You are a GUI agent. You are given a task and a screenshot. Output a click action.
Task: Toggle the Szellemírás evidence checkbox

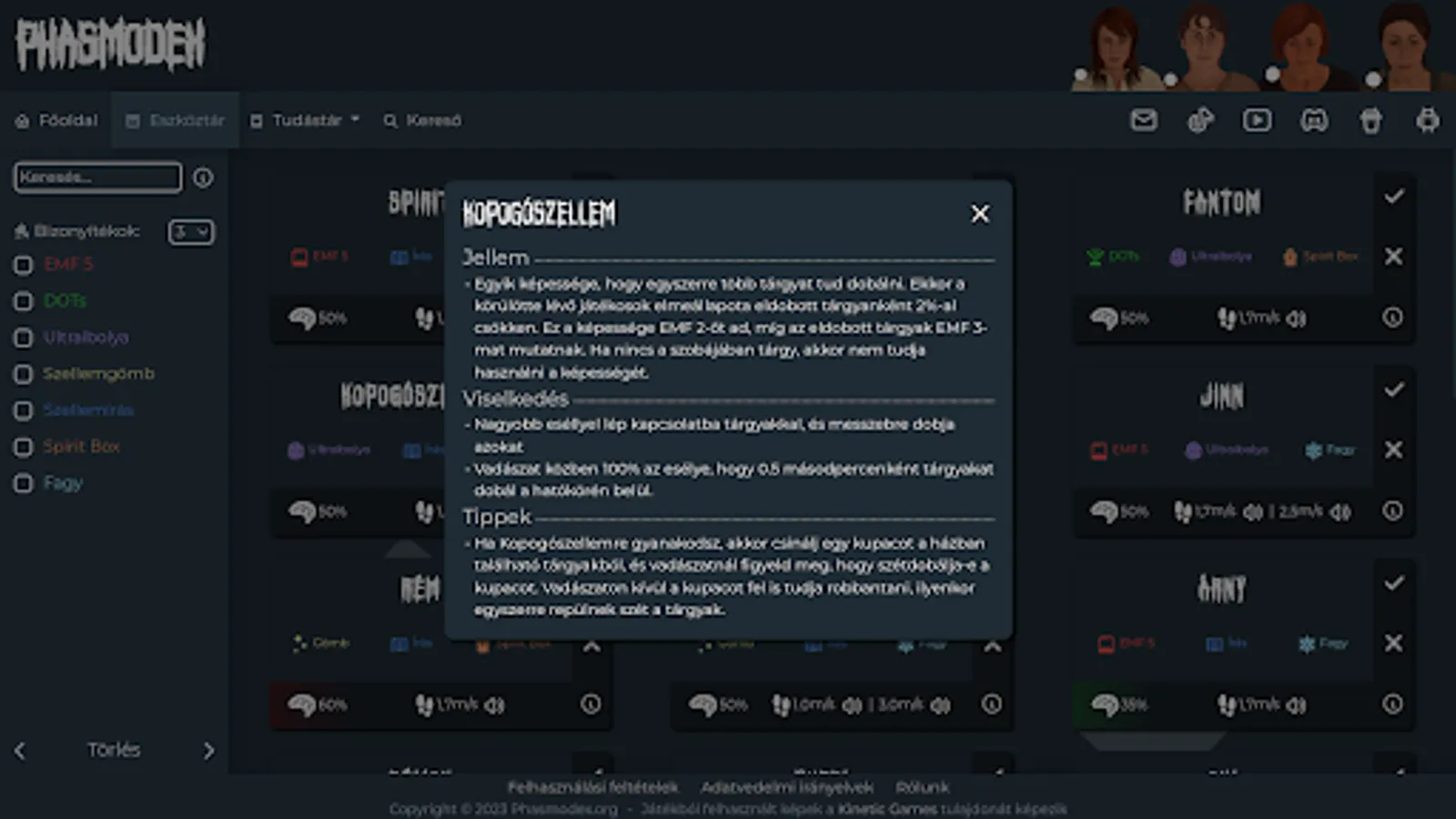pyautogui.click(x=24, y=410)
